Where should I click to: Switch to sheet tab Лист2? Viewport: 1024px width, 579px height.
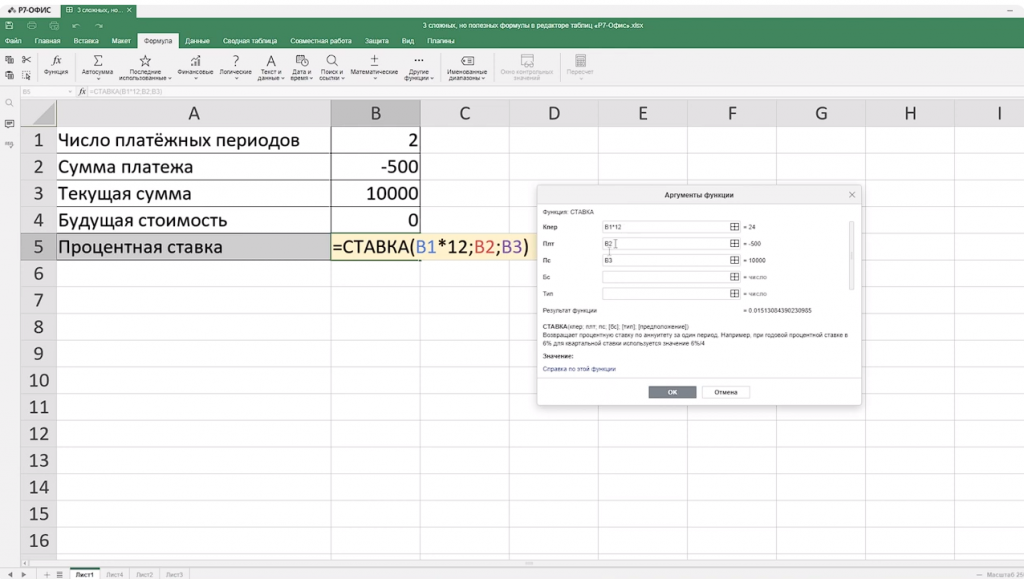144,574
